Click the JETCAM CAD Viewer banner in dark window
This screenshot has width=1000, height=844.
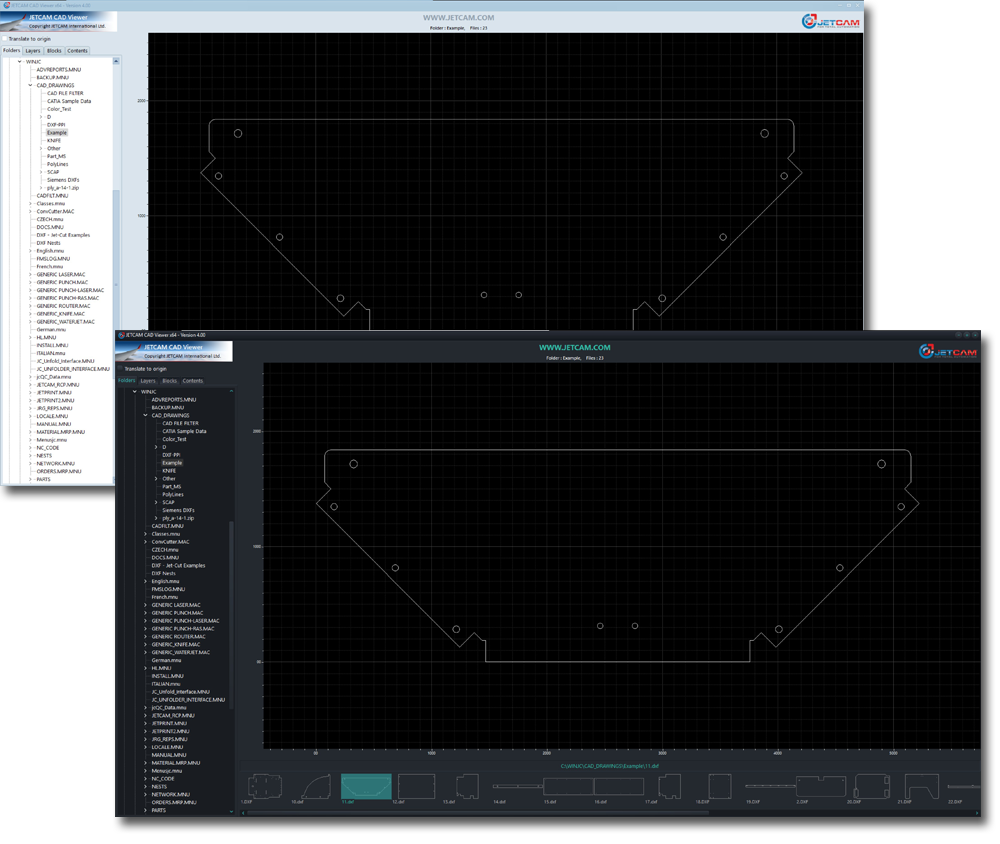[173, 351]
